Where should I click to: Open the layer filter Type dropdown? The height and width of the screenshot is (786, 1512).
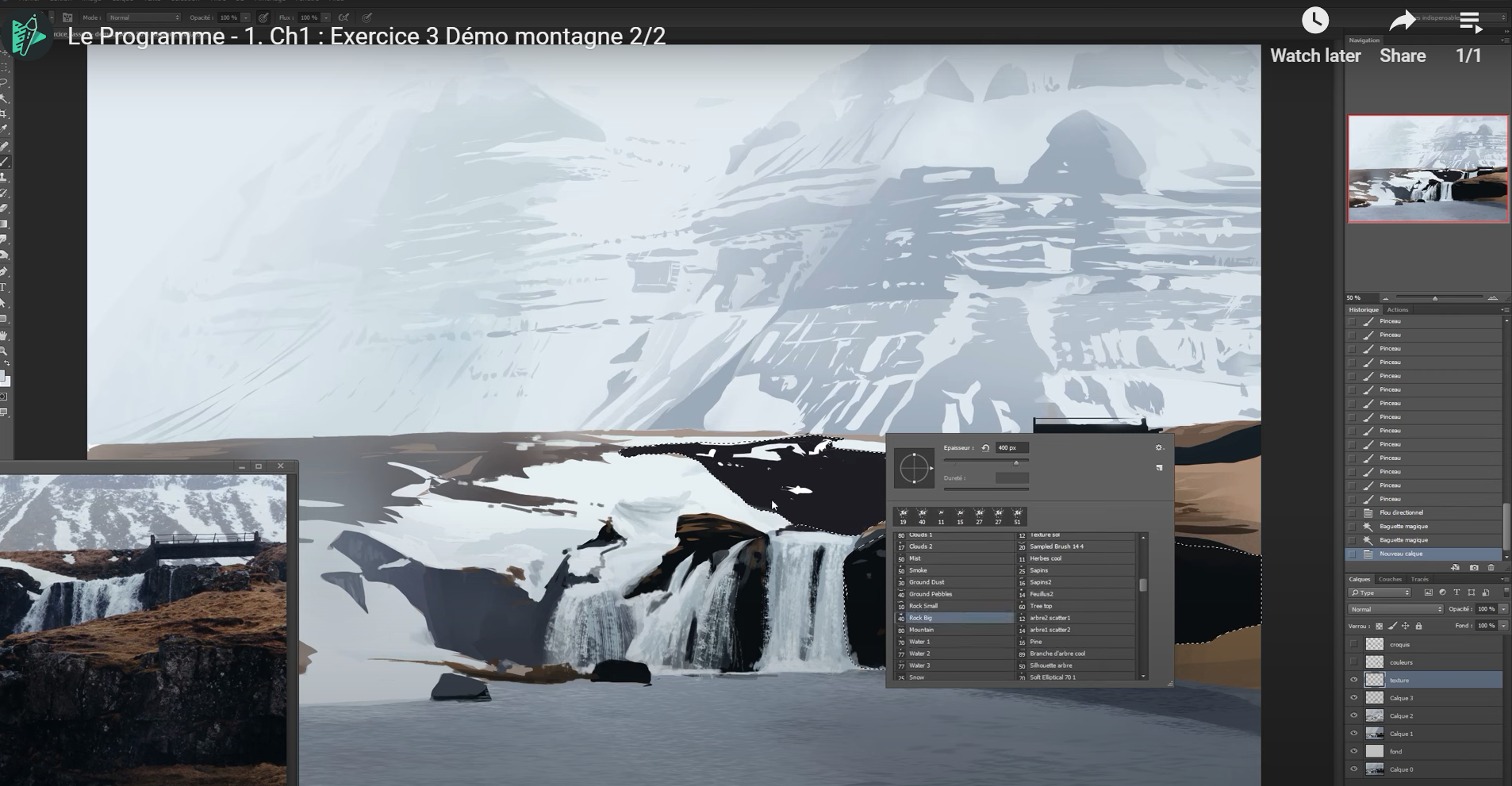coord(1381,592)
